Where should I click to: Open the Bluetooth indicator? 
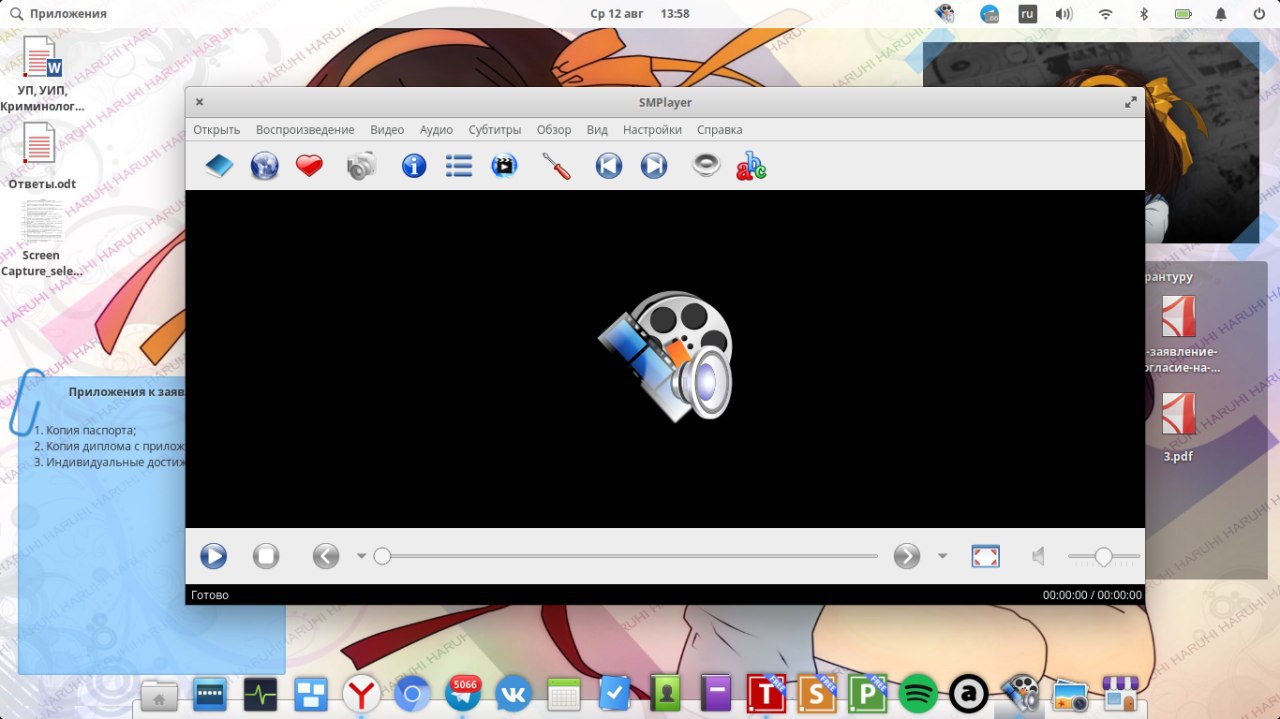coord(1144,14)
